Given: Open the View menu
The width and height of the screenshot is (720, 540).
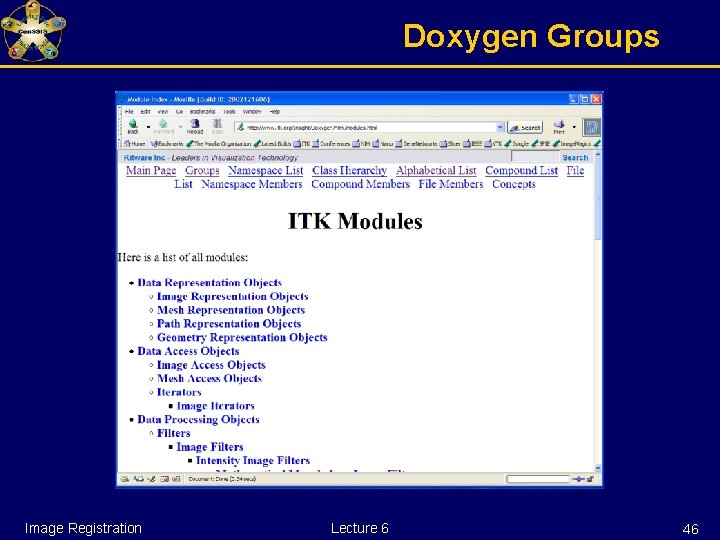Looking at the screenshot, I should tap(163, 112).
